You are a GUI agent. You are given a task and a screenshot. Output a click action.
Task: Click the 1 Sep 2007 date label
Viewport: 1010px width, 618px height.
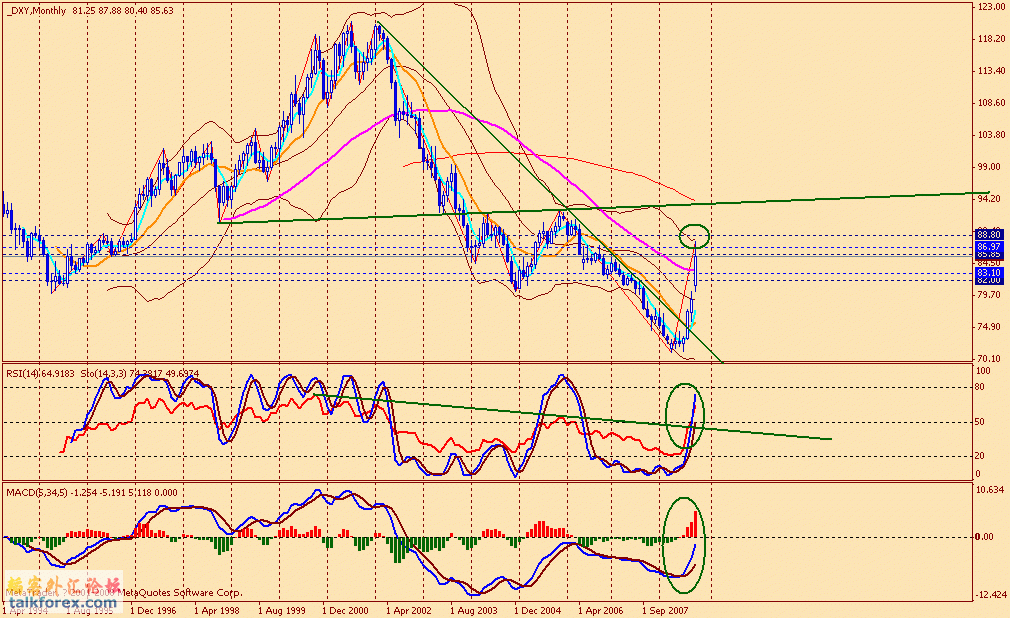point(665,610)
